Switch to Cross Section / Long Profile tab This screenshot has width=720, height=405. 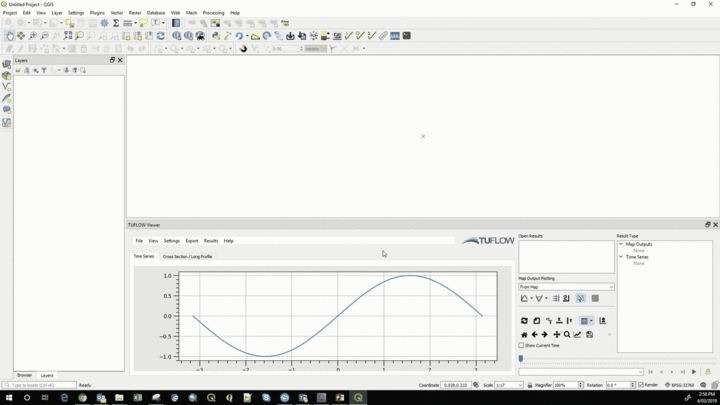click(187, 257)
